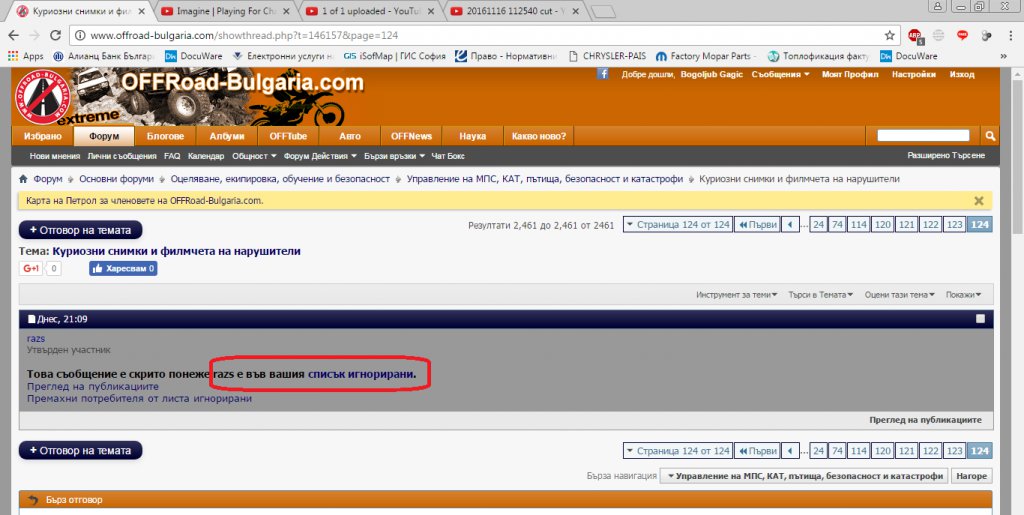The image size is (1024, 515).
Task: Open top 'Страница 124 от 124' dropdown
Action: tap(678, 225)
